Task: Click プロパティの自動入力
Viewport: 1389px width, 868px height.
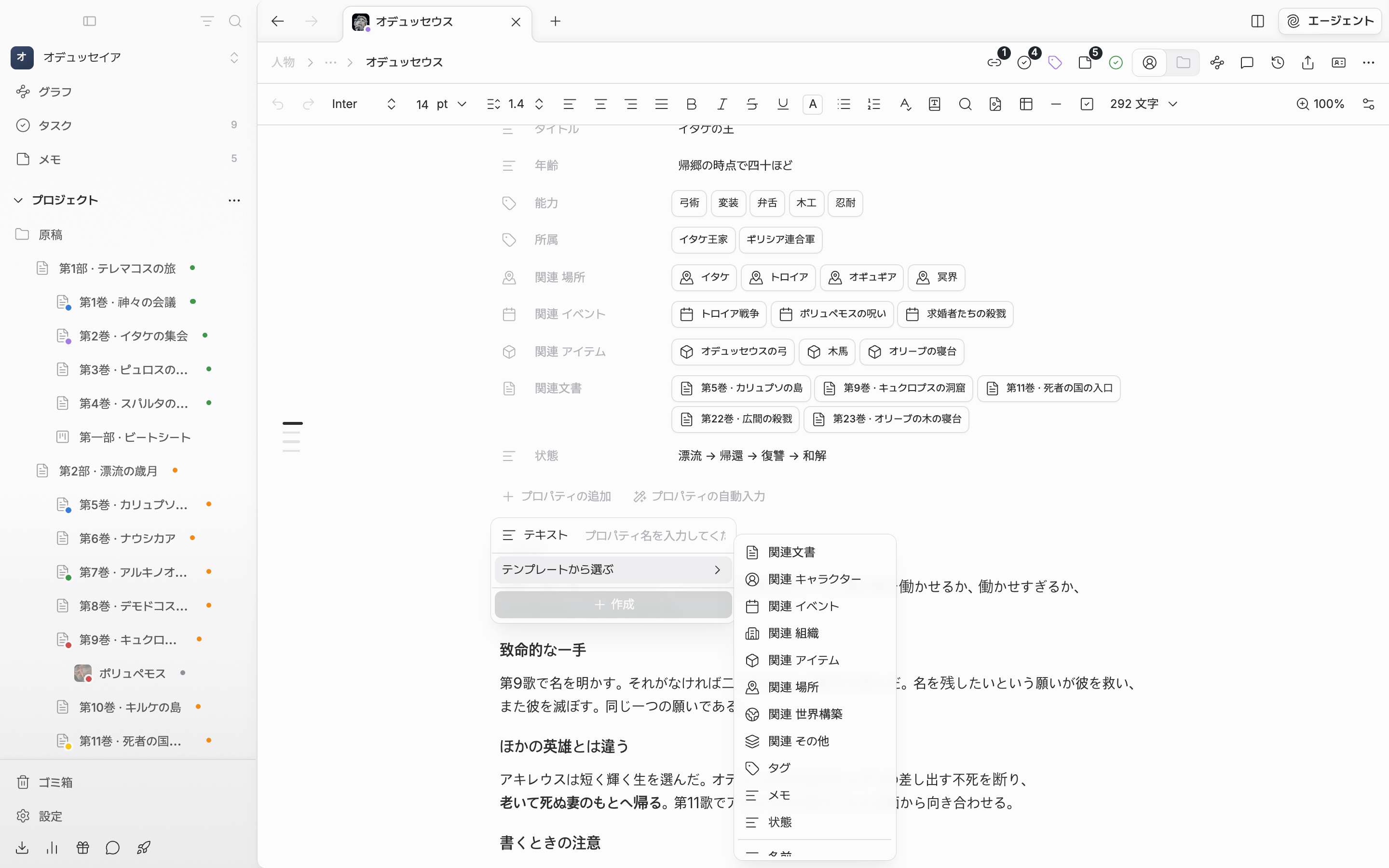Action: [x=699, y=496]
